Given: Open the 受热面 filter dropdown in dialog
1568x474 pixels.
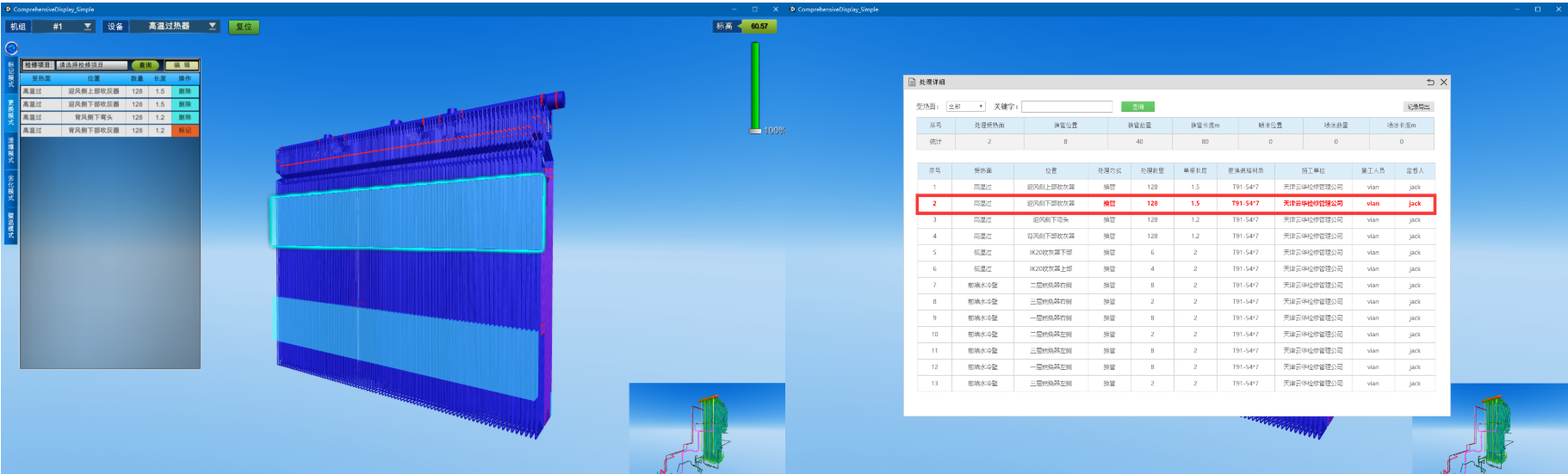Looking at the screenshot, I should coord(965,107).
